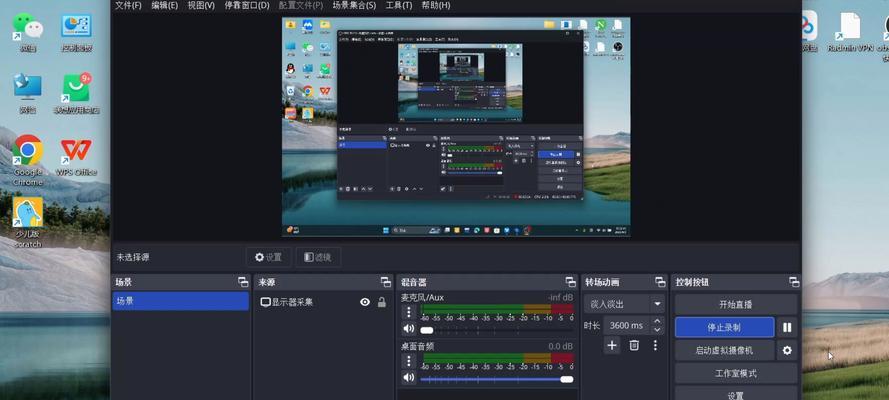Undock the 来源 sources panel via float icon
The height and width of the screenshot is (400, 889).
click(386, 282)
